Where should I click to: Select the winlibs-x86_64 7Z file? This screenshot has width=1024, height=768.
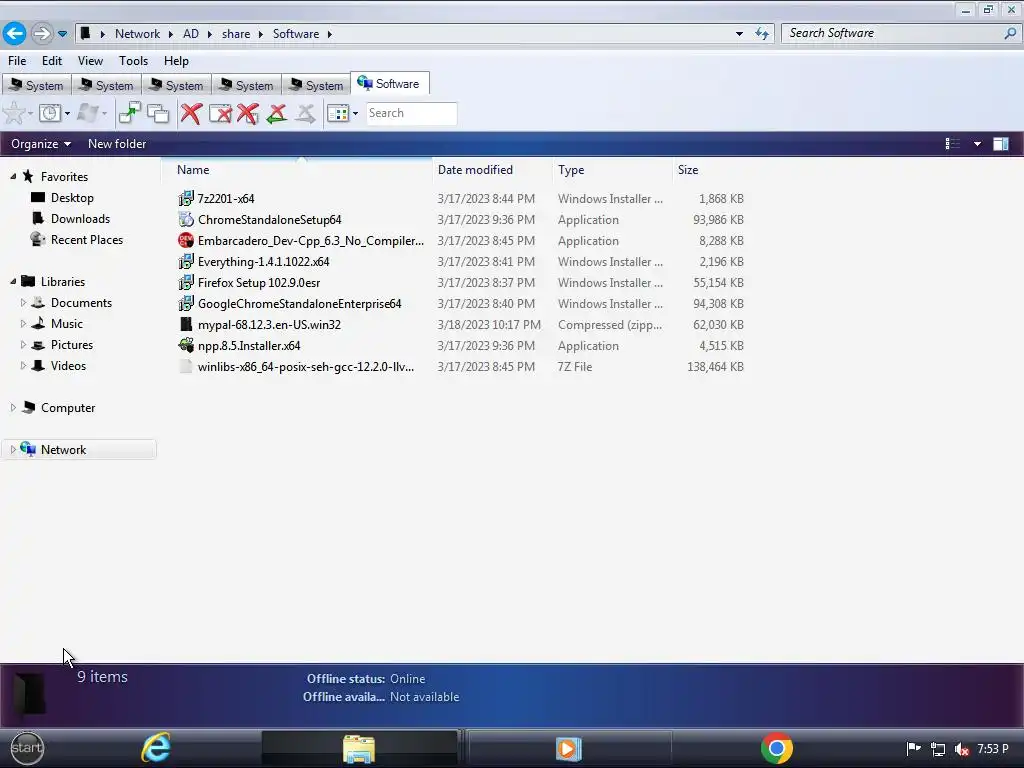tap(306, 366)
